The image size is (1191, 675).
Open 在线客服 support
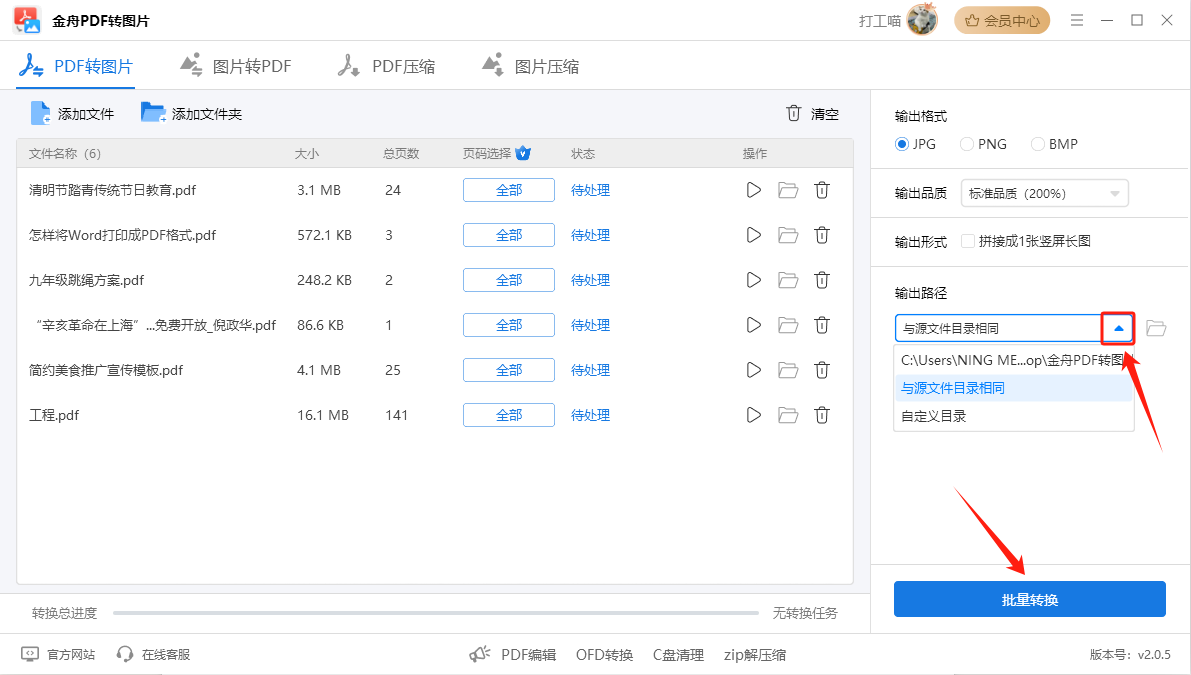click(x=153, y=654)
